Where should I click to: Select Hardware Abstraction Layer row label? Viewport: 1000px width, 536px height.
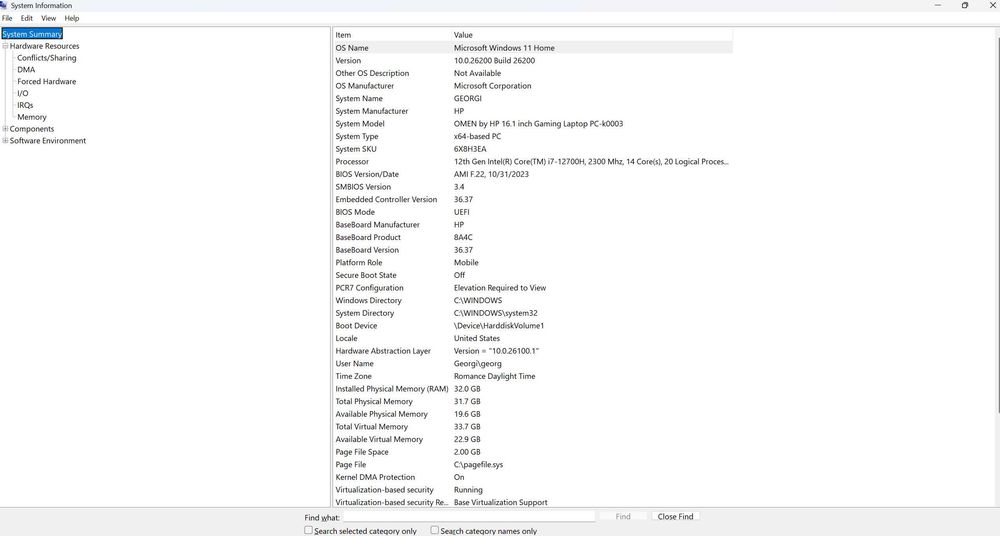383,351
